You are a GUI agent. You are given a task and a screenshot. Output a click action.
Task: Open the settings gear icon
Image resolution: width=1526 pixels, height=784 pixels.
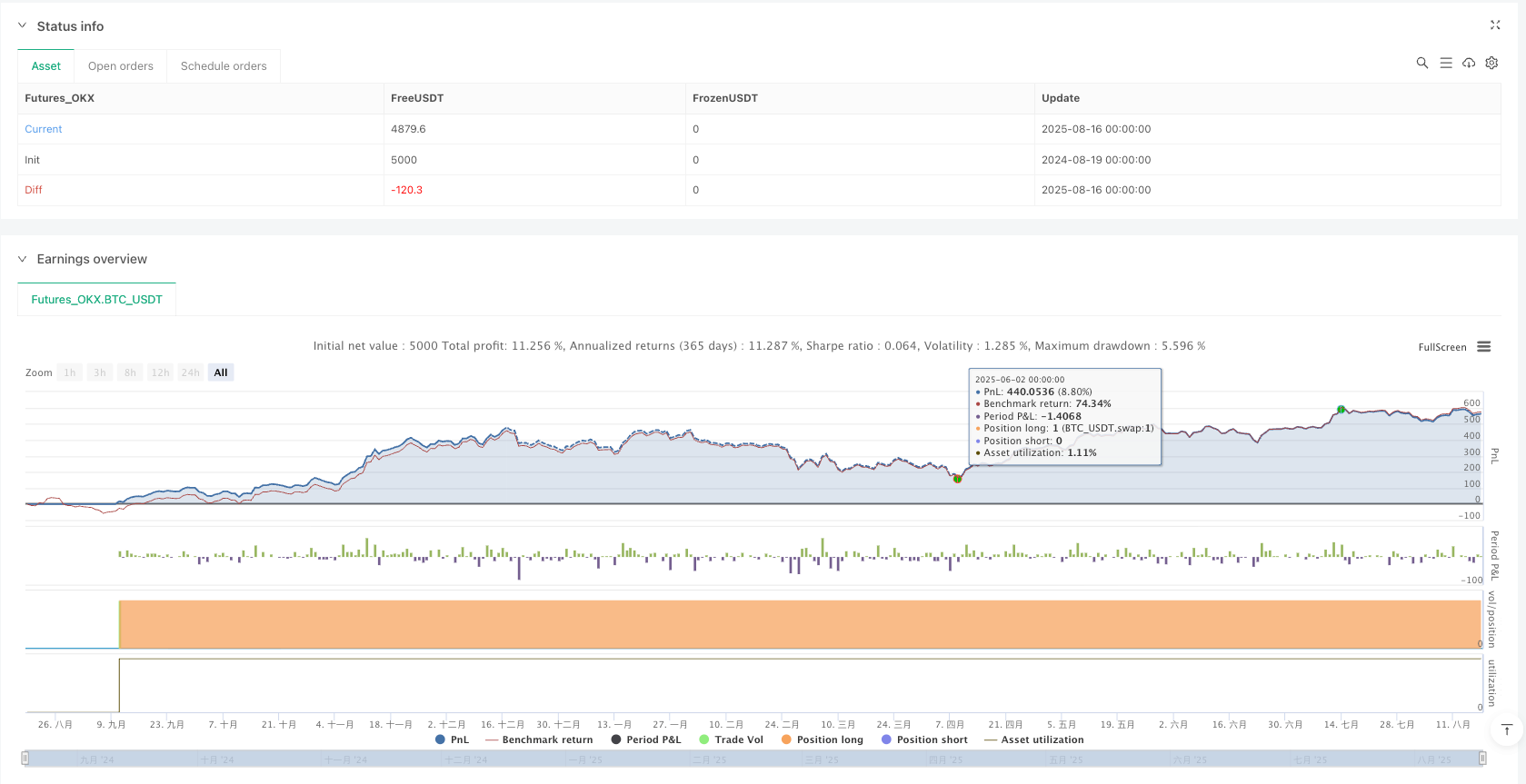coord(1491,63)
